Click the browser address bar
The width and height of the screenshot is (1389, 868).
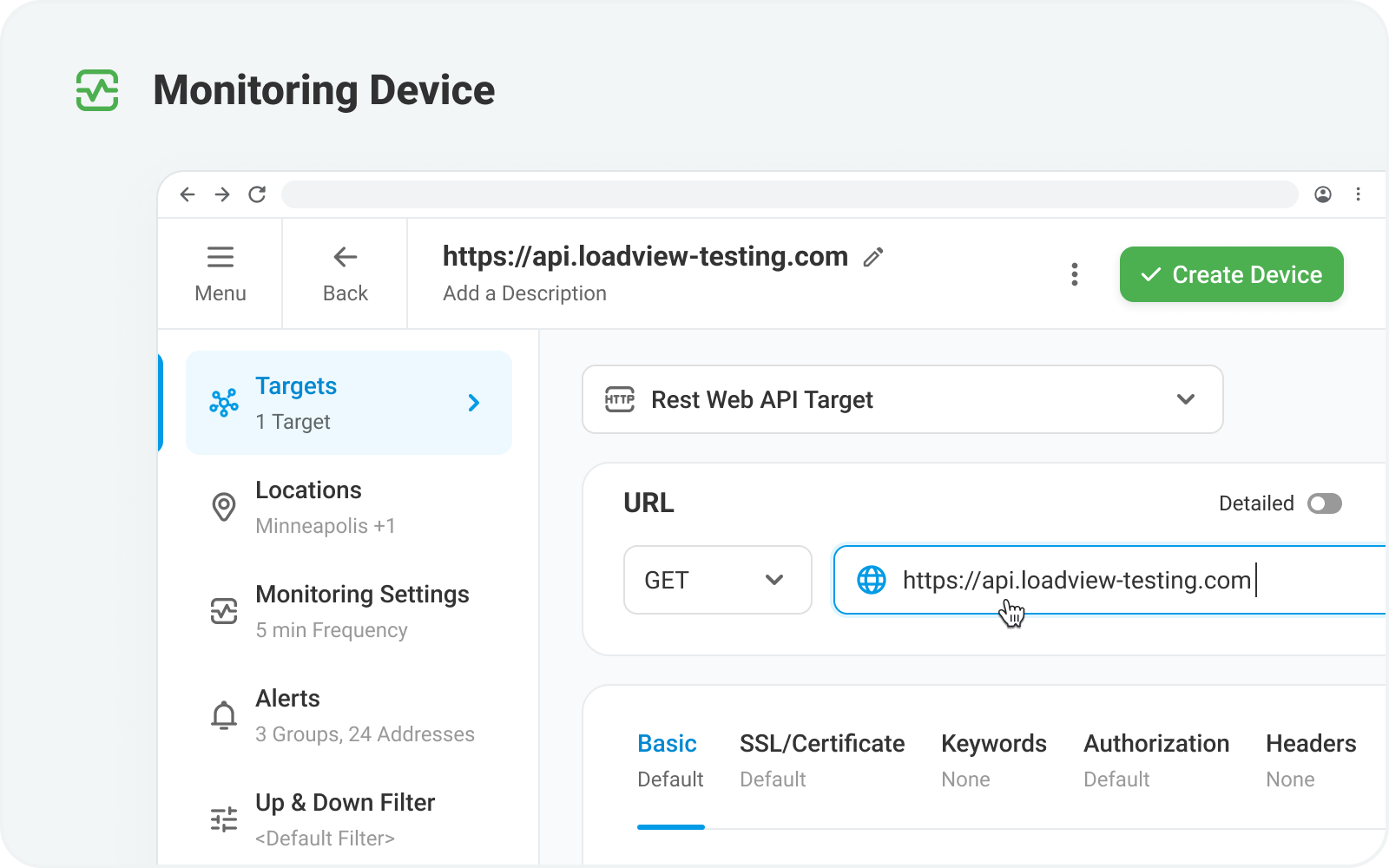[x=790, y=194]
